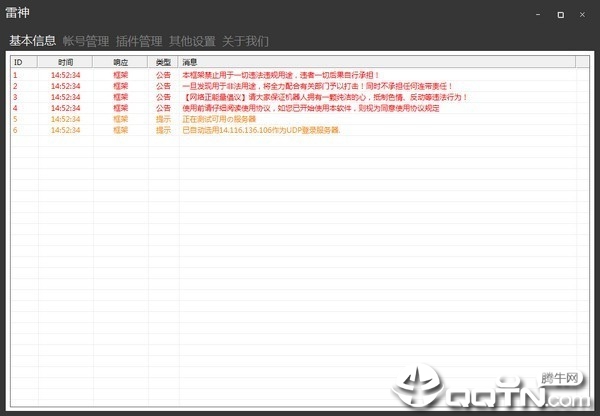The image size is (600, 416).
Task: Click message 本框架禁止用于一切违法违规用途
Action: point(280,75)
